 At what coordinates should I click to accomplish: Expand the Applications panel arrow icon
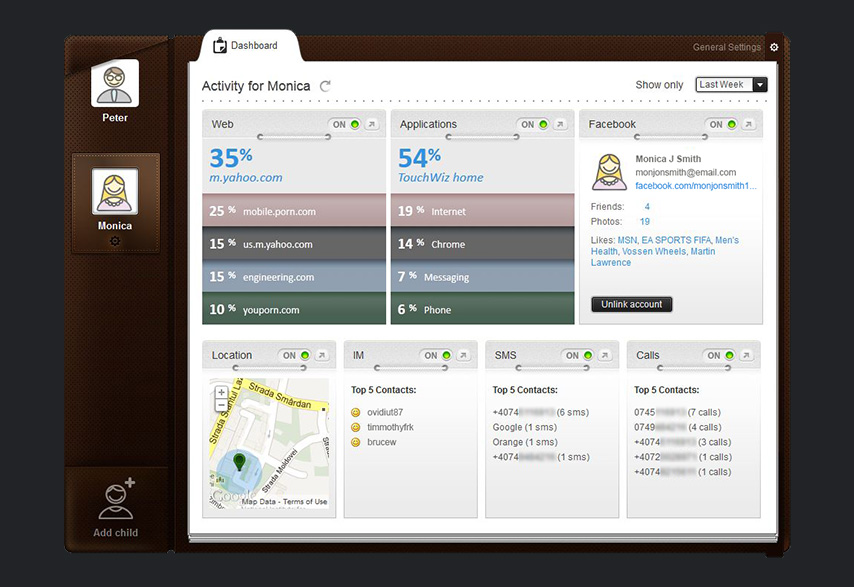coord(560,124)
